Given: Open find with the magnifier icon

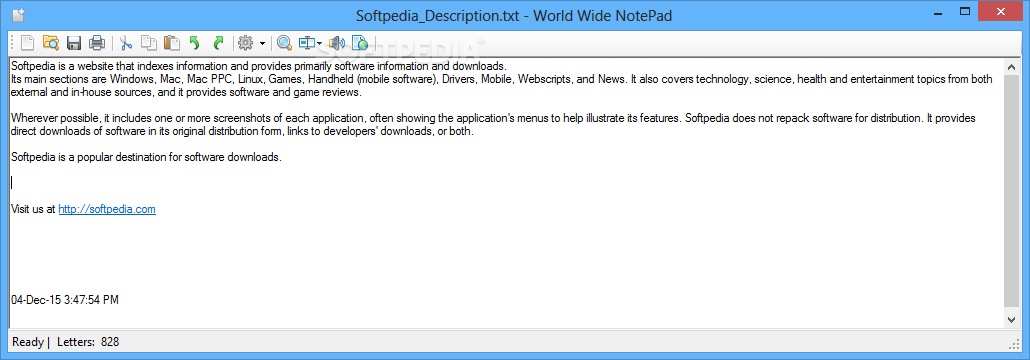Looking at the screenshot, I should point(284,43).
